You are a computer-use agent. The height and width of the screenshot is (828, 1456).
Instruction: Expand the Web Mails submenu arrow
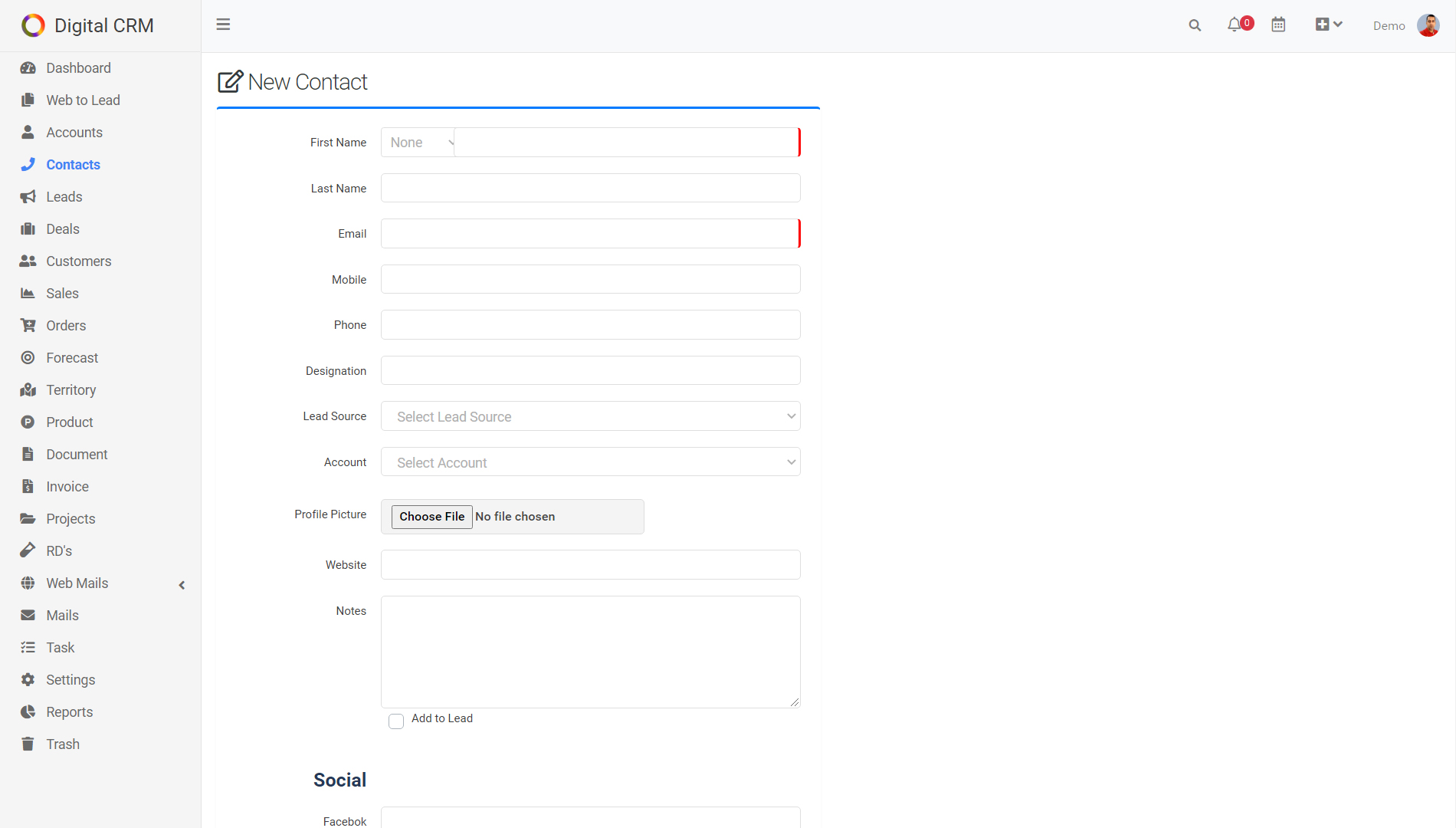182,585
